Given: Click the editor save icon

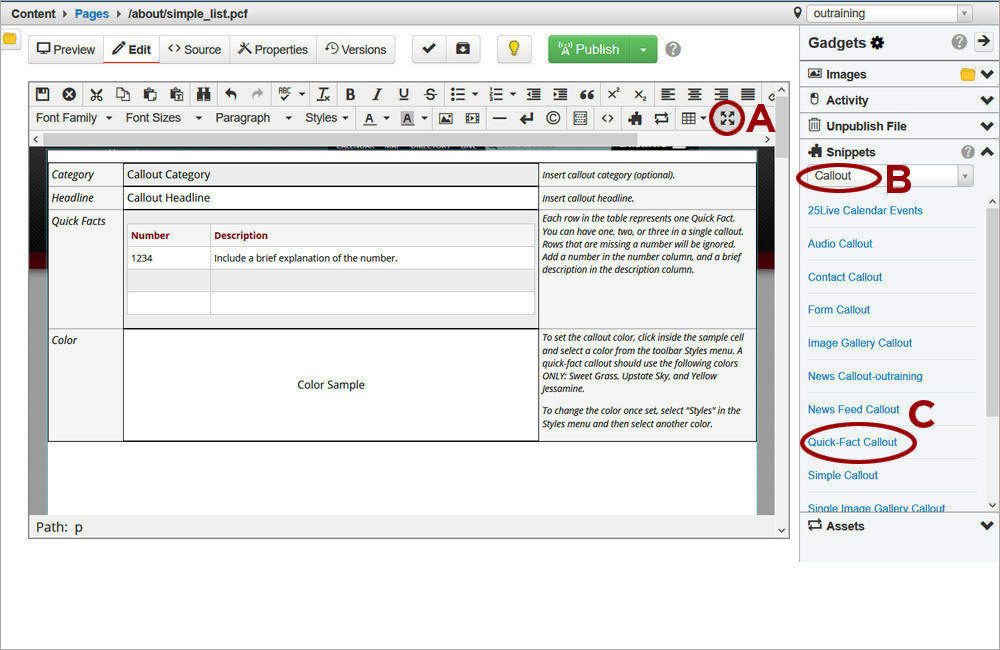Looking at the screenshot, I should 42,94.
